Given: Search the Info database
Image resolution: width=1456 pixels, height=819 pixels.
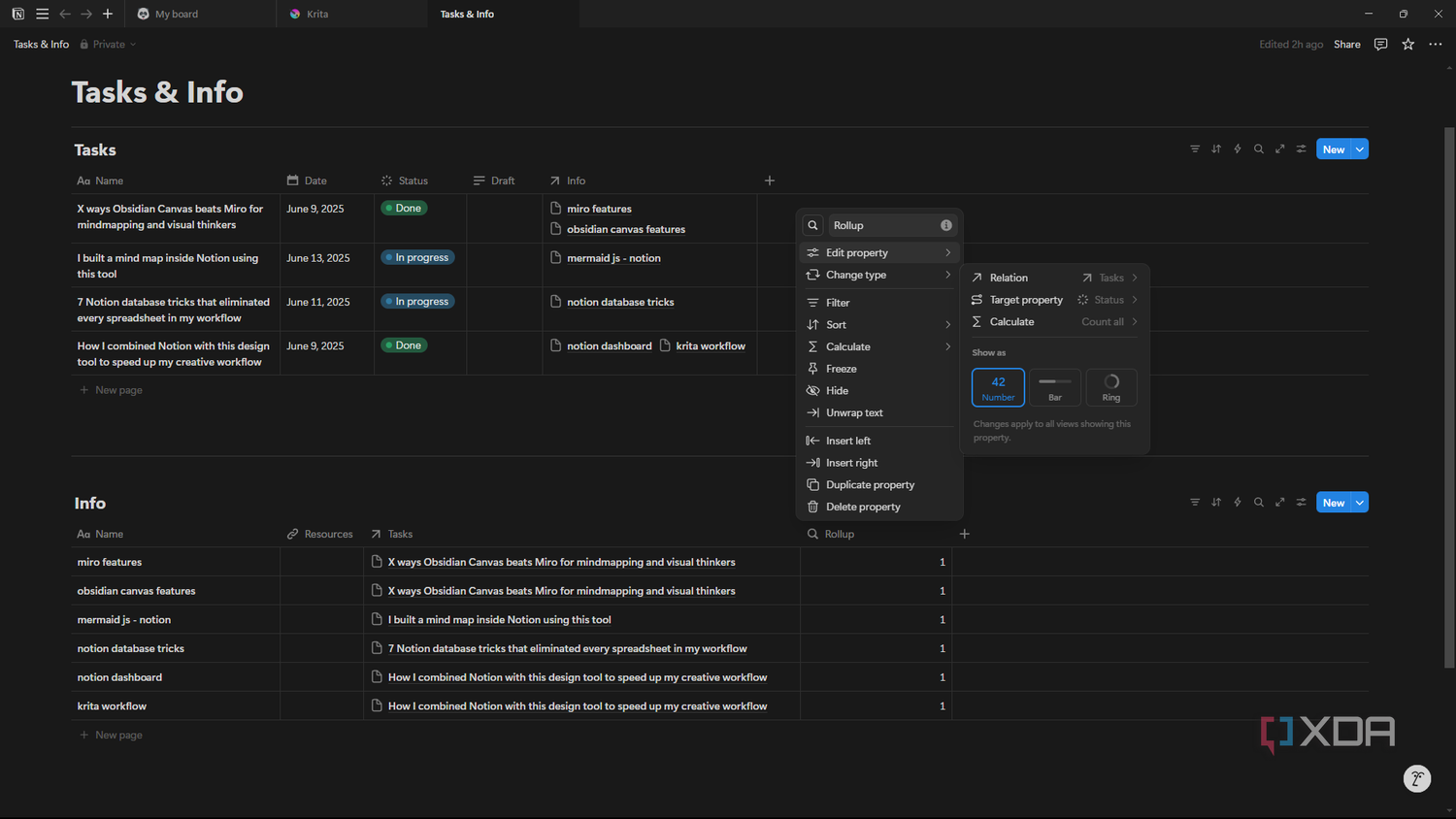Looking at the screenshot, I should click(x=1259, y=503).
